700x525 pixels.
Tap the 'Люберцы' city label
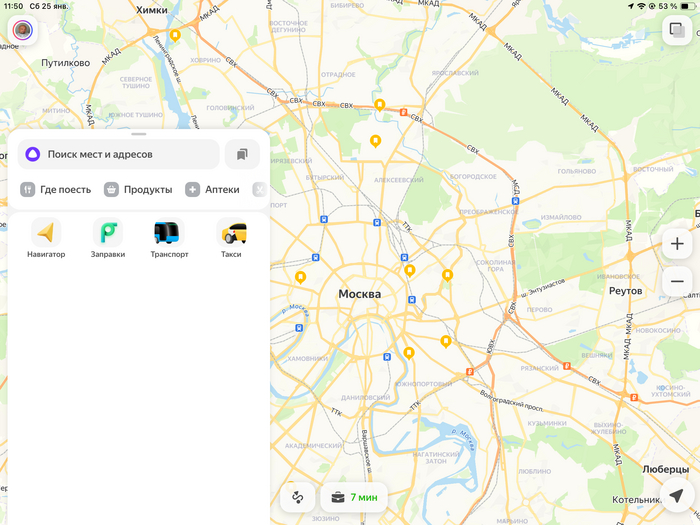pyautogui.click(x=665, y=470)
